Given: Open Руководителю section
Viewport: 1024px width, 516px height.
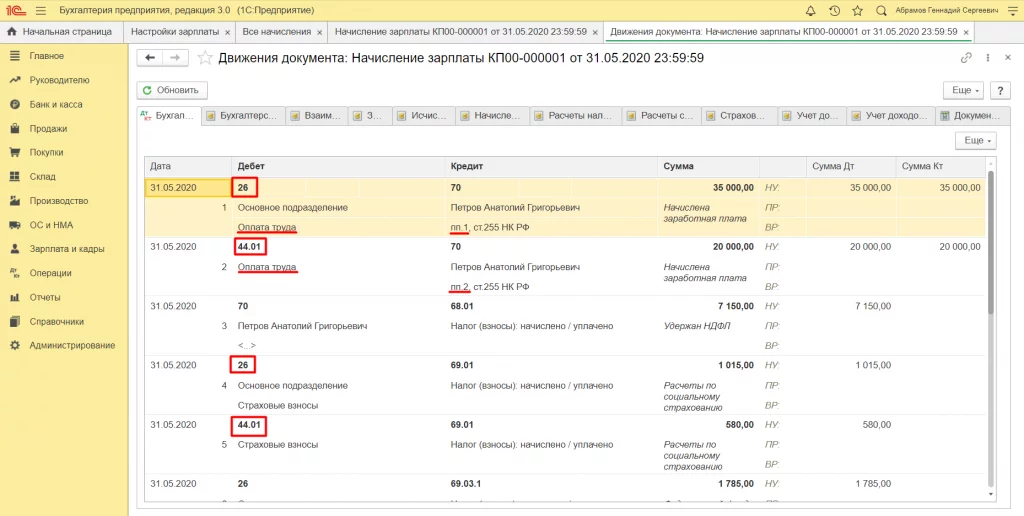Looking at the screenshot, I should click(x=59, y=80).
